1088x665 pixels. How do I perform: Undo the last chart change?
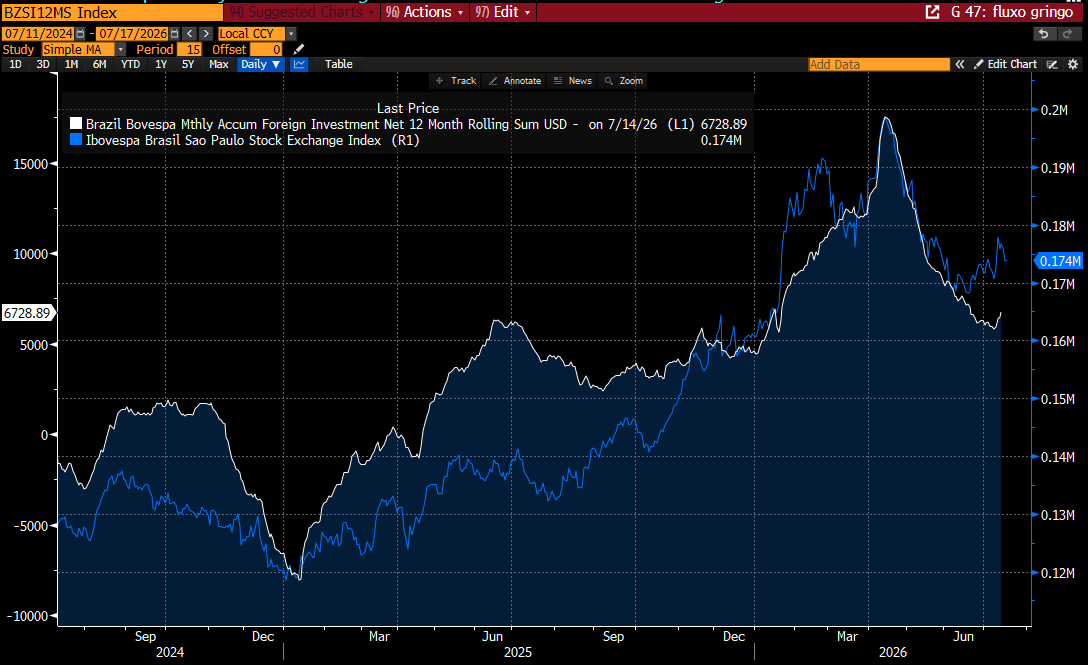click(x=1043, y=33)
